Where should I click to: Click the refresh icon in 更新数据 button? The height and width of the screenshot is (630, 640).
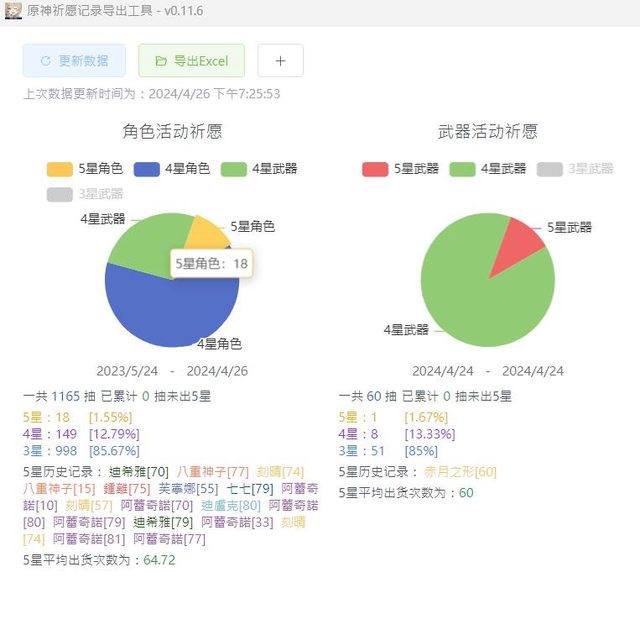click(45, 61)
